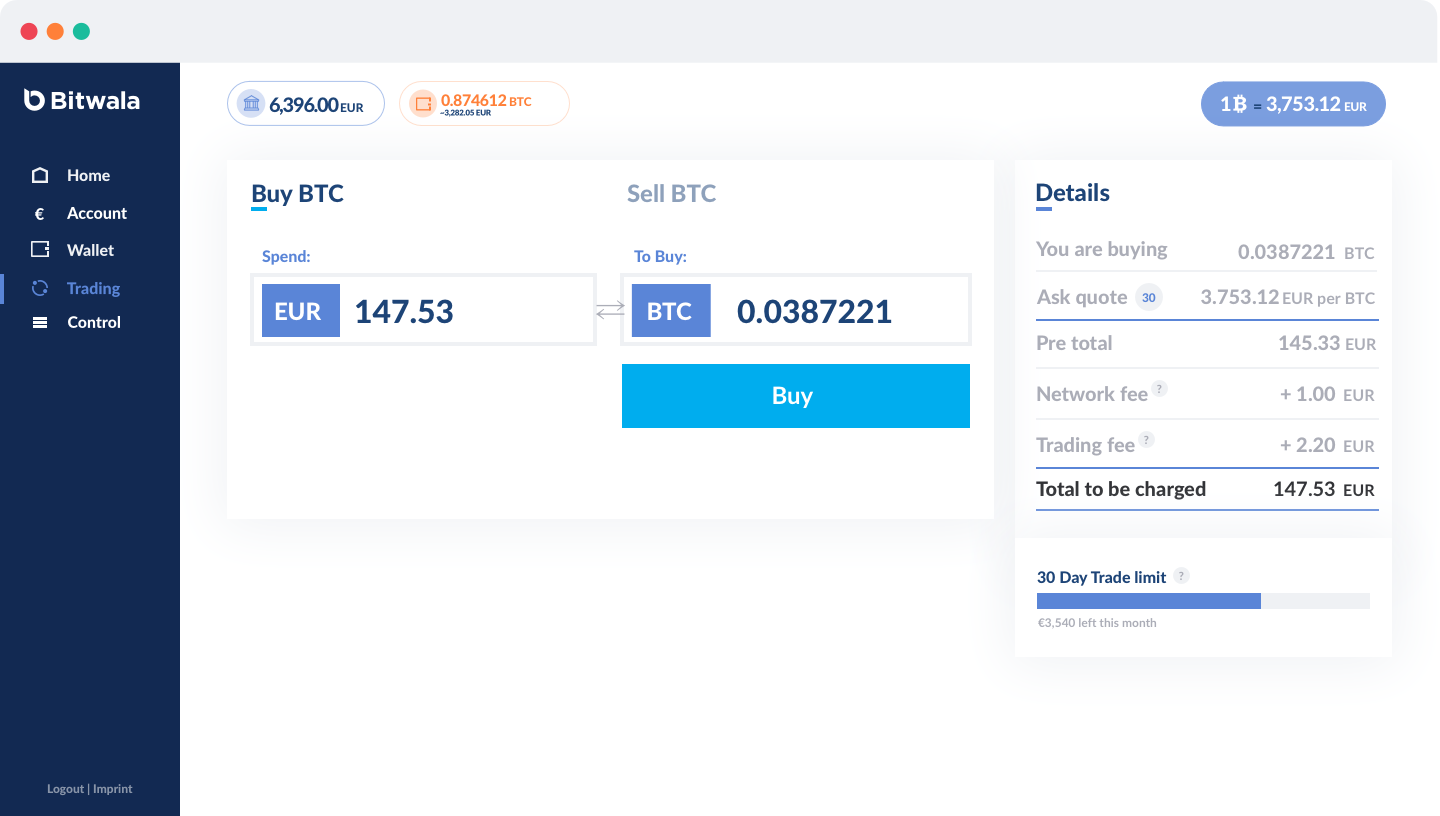Click the Wallet icon in sidebar

pyautogui.click(x=40, y=250)
